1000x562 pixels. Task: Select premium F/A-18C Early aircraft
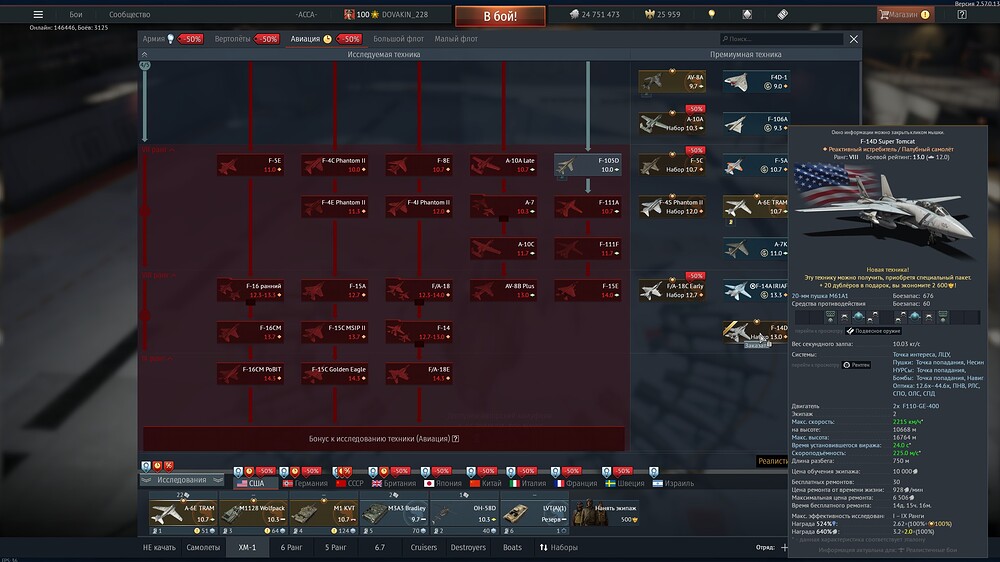672,290
